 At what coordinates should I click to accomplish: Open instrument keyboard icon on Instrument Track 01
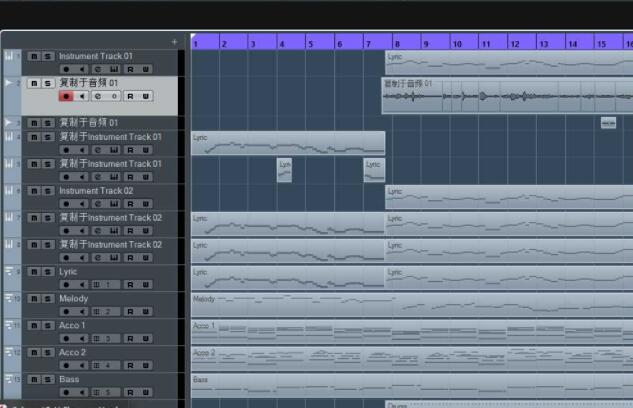[114, 69]
